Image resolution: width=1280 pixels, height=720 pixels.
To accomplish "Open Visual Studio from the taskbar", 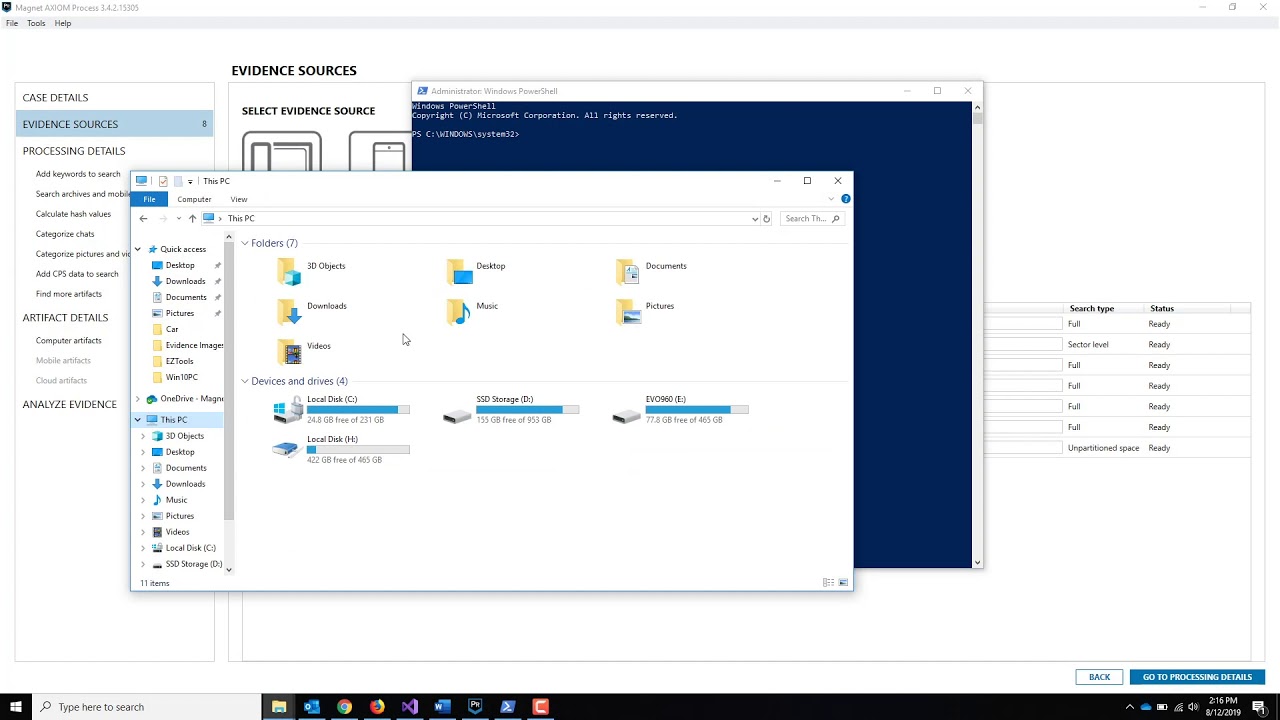I will pos(410,707).
